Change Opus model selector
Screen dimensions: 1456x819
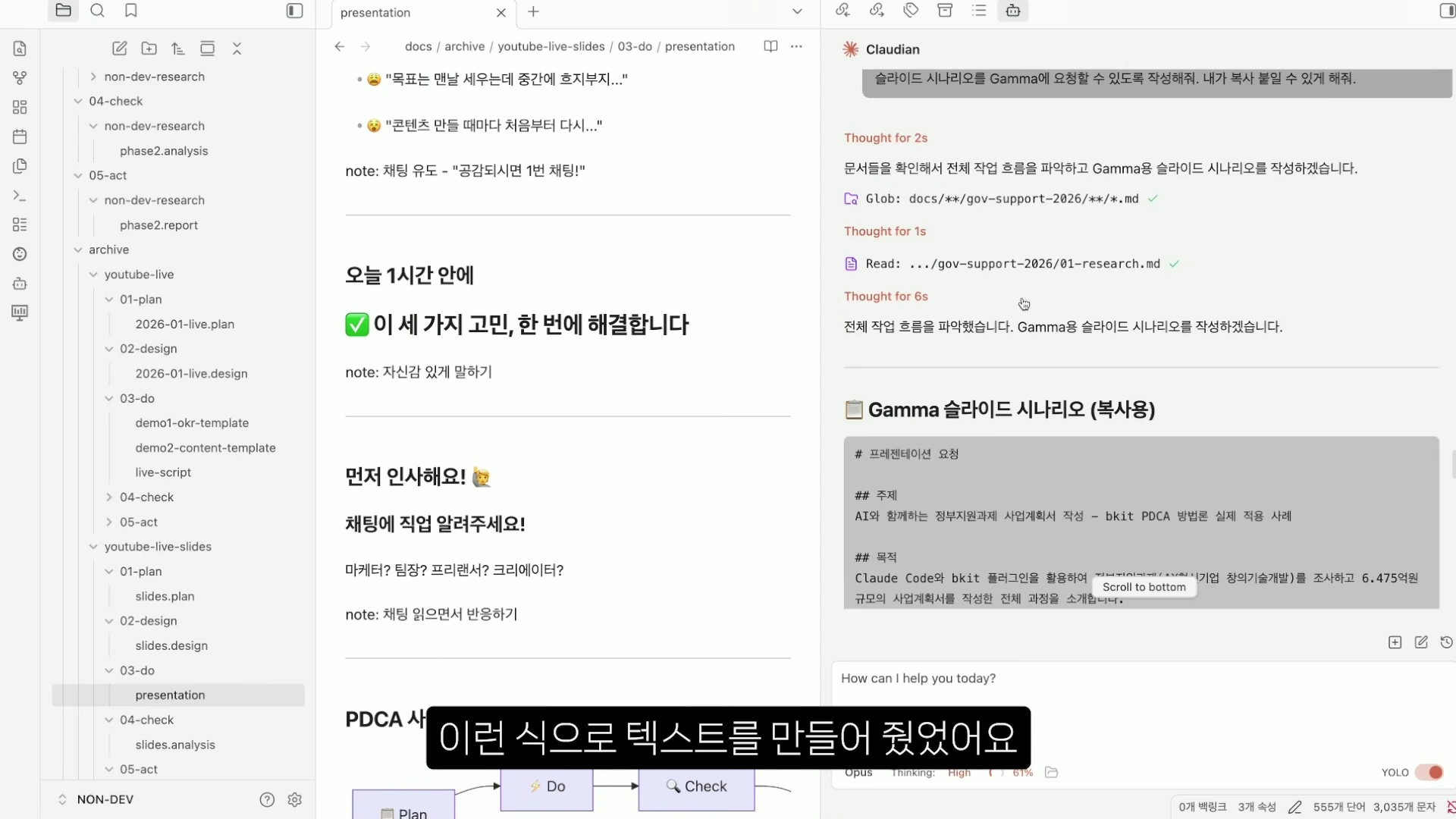pyautogui.click(x=858, y=772)
